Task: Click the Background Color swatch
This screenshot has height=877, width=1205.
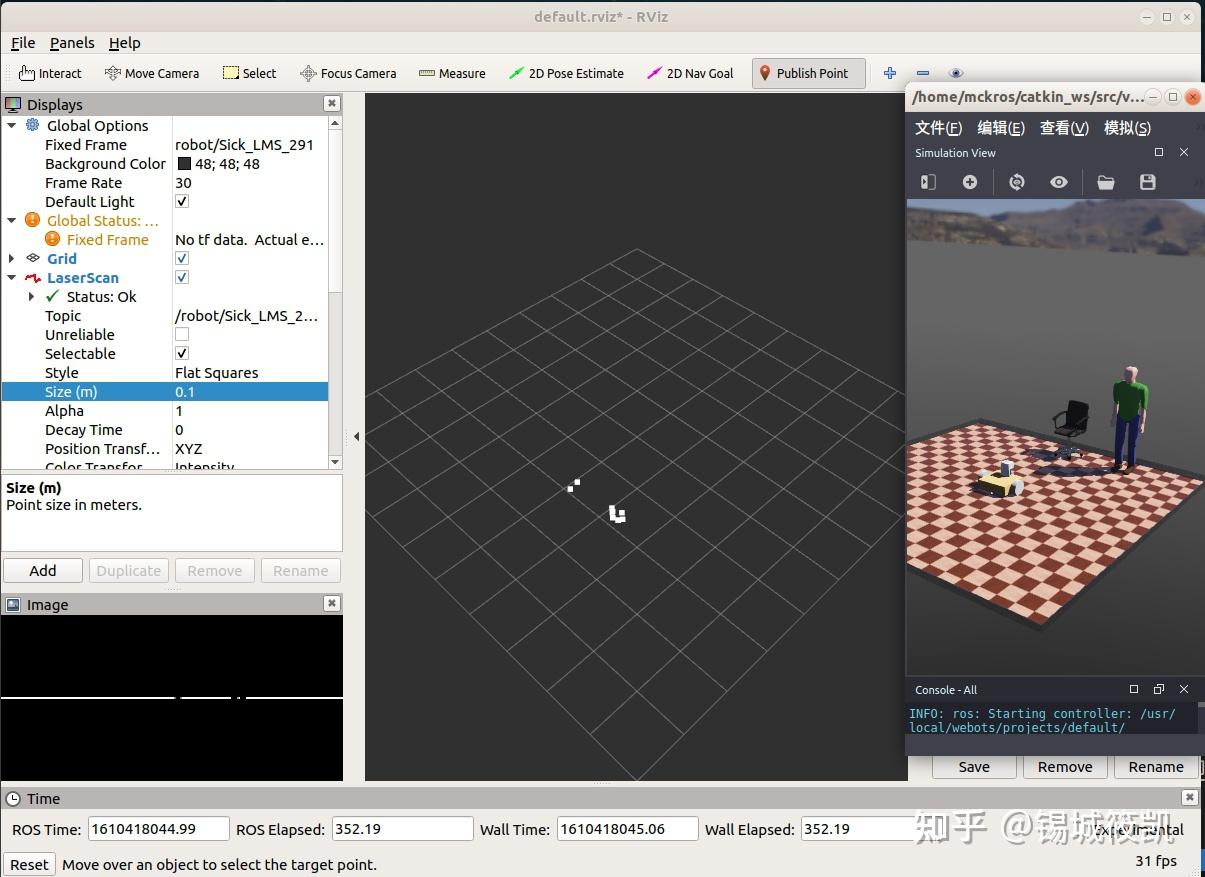Action: click(x=184, y=164)
